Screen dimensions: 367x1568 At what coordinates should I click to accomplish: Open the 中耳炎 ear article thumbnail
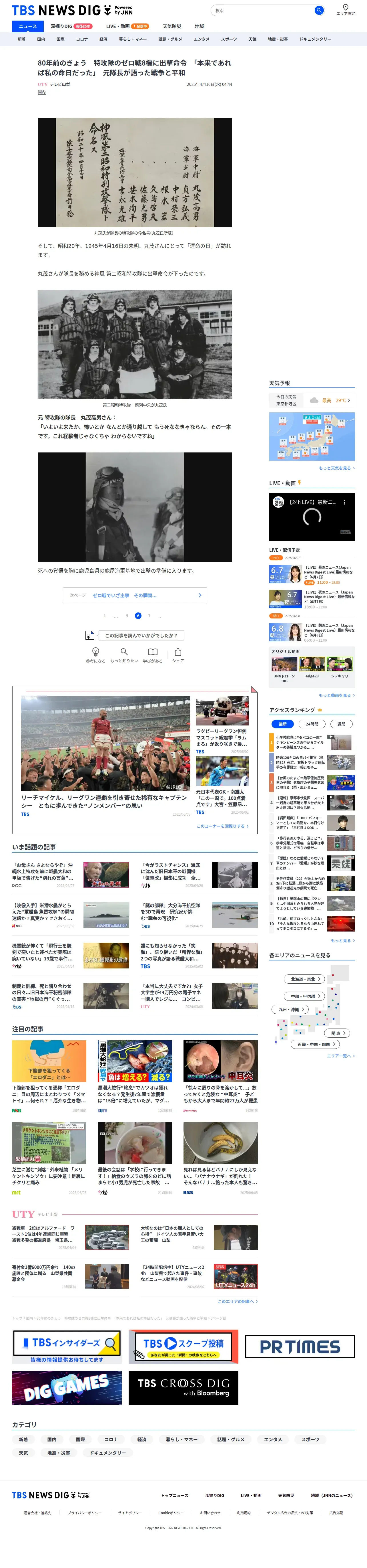[x=221, y=1061]
